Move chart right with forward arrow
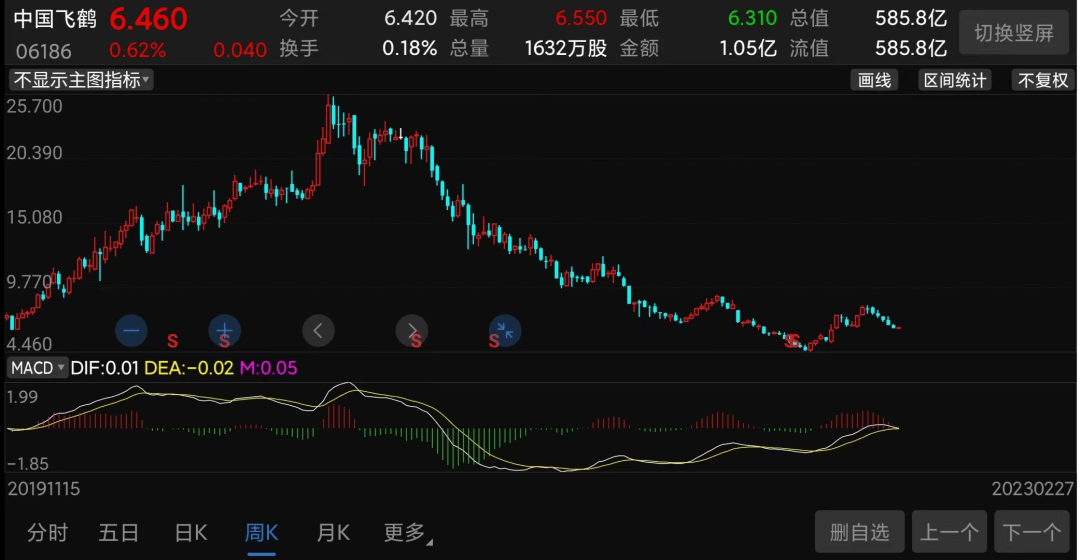1080x560 pixels. 412,331
